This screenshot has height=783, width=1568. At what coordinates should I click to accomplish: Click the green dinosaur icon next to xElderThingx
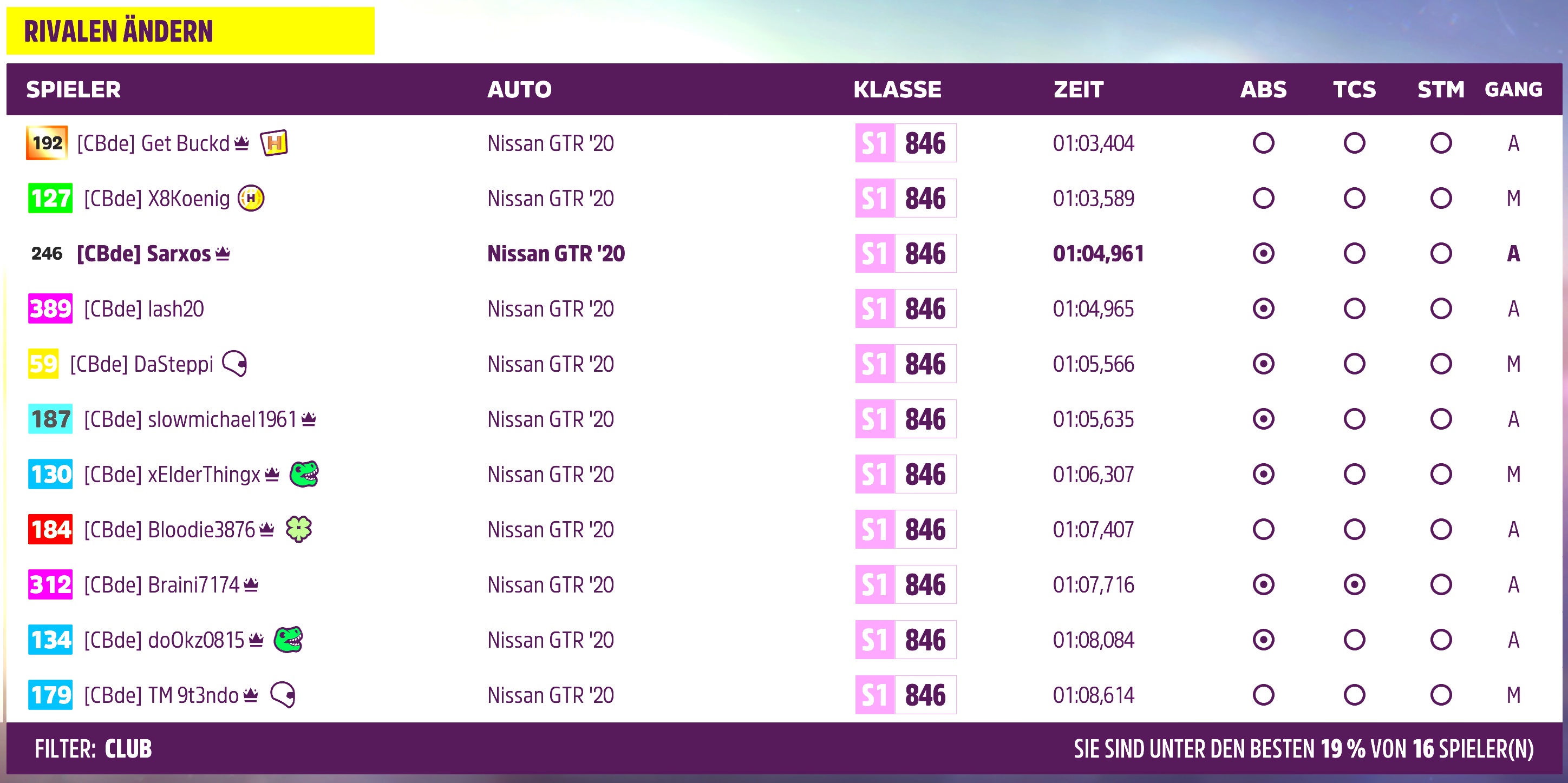pos(304,474)
